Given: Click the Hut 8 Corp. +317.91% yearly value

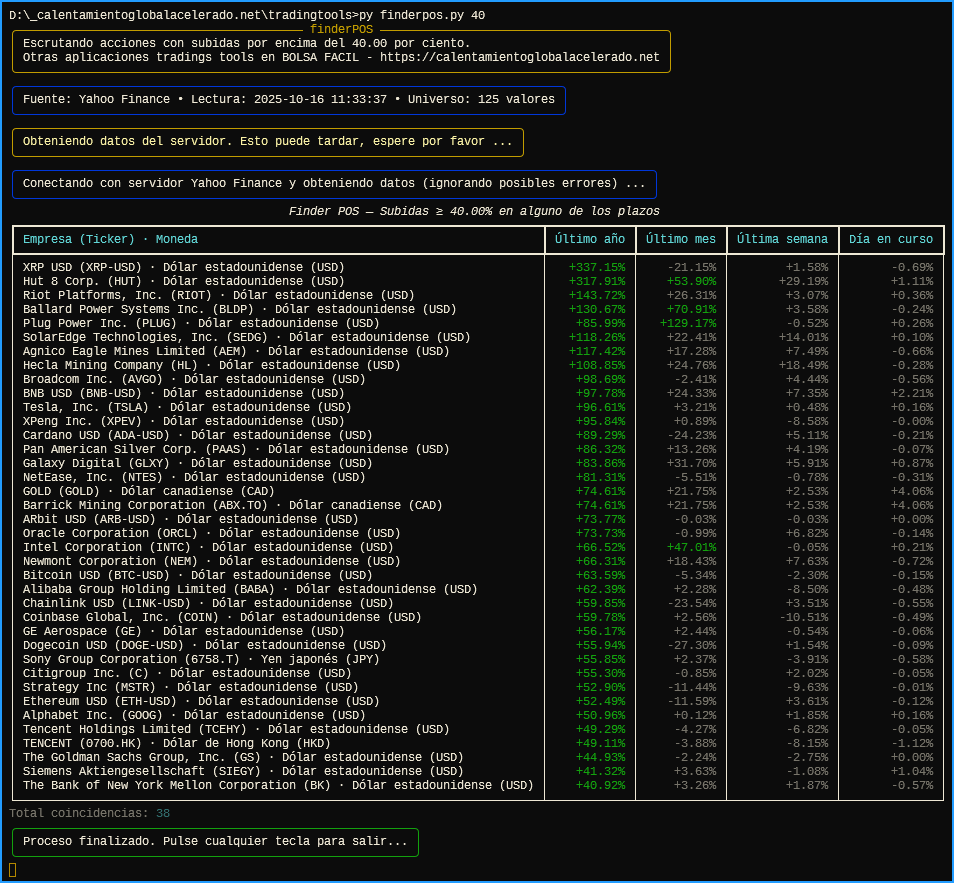Looking at the screenshot, I should (596, 281).
